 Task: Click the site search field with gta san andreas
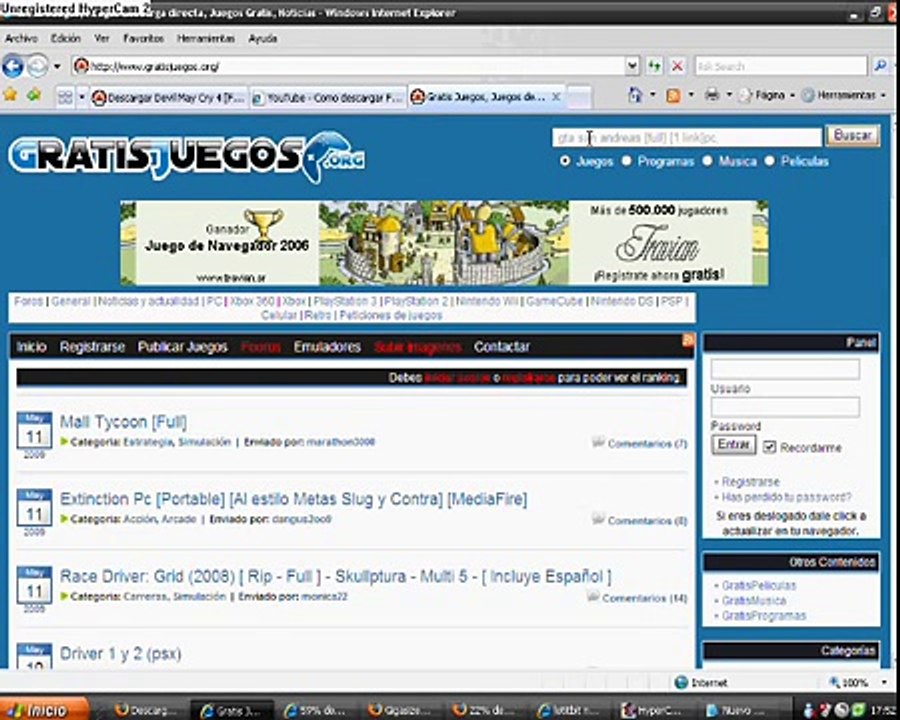click(x=686, y=138)
